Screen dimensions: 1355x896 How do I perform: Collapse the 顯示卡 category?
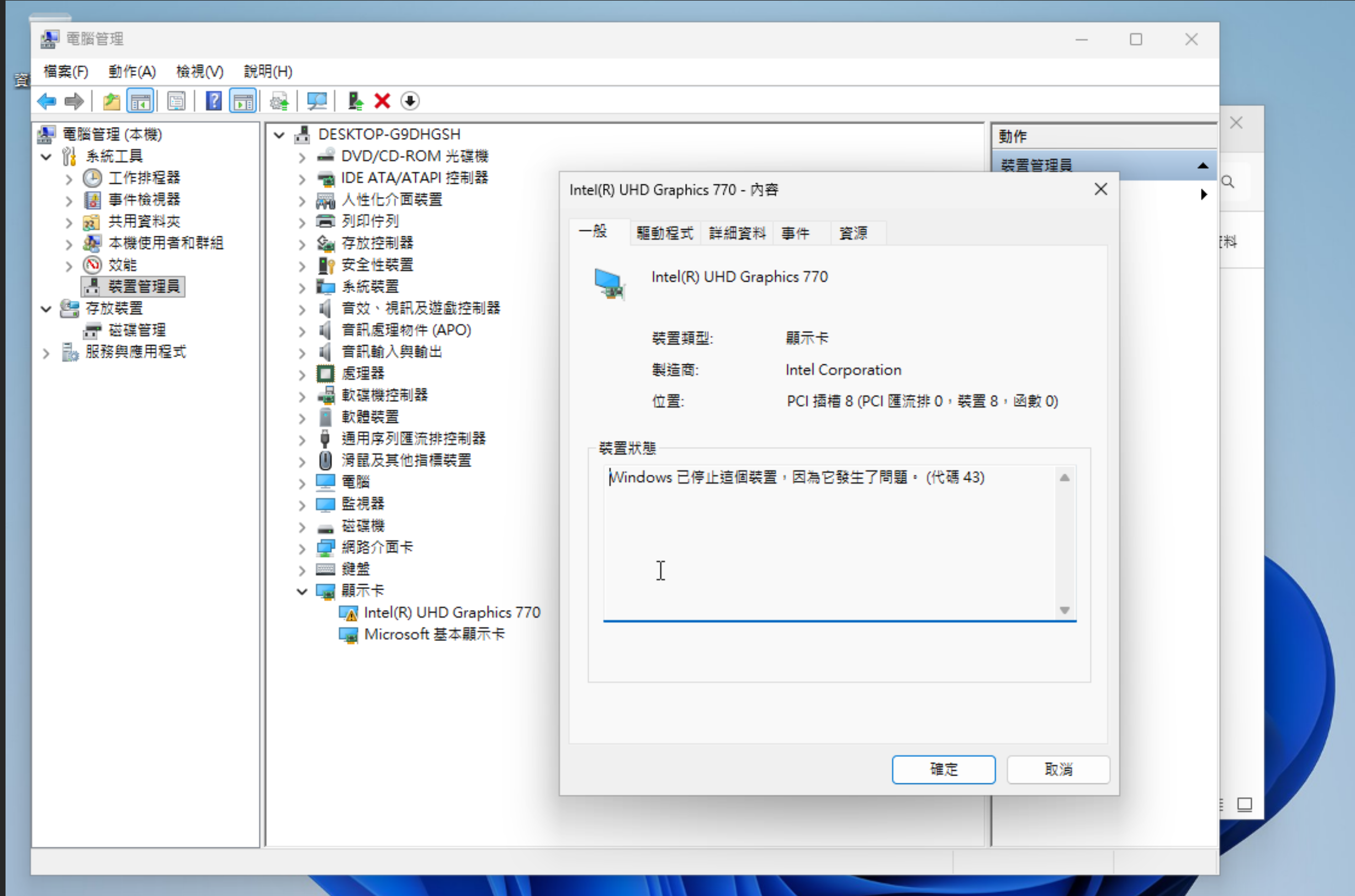click(303, 591)
